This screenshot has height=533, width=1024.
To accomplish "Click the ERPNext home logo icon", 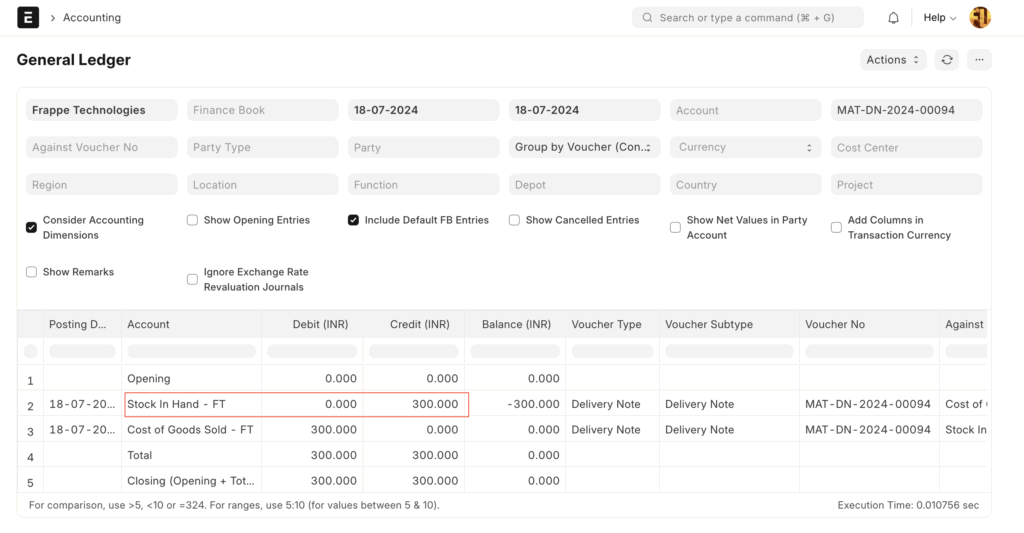I will coord(28,17).
